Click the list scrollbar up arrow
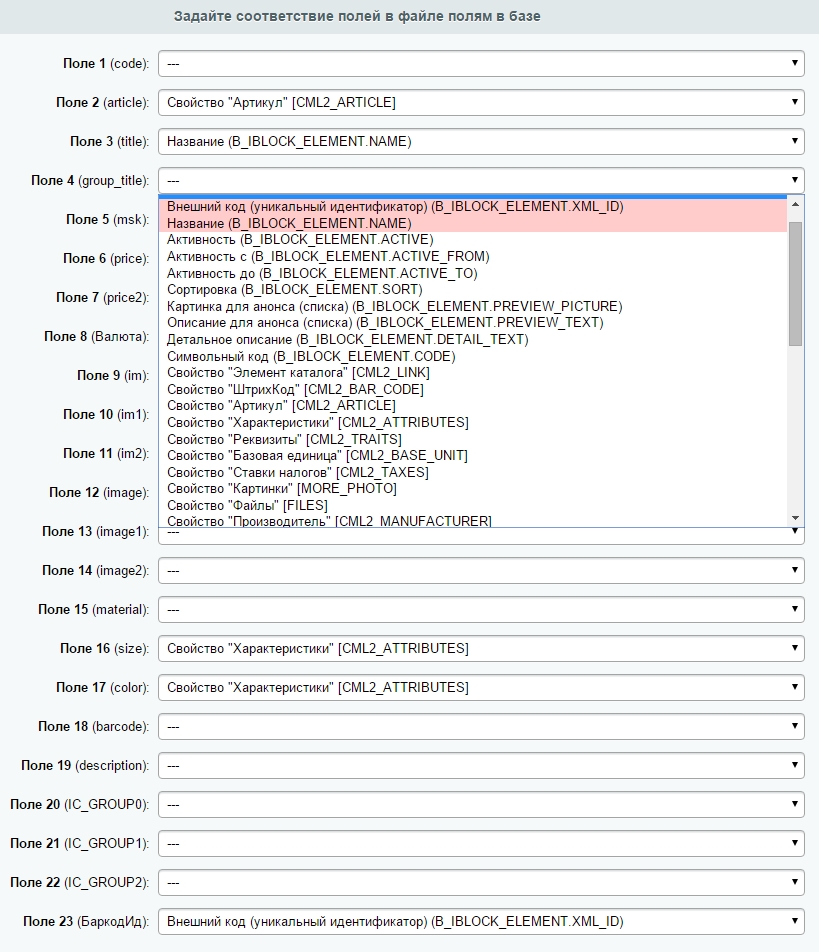This screenshot has height=952, width=819. point(796,205)
